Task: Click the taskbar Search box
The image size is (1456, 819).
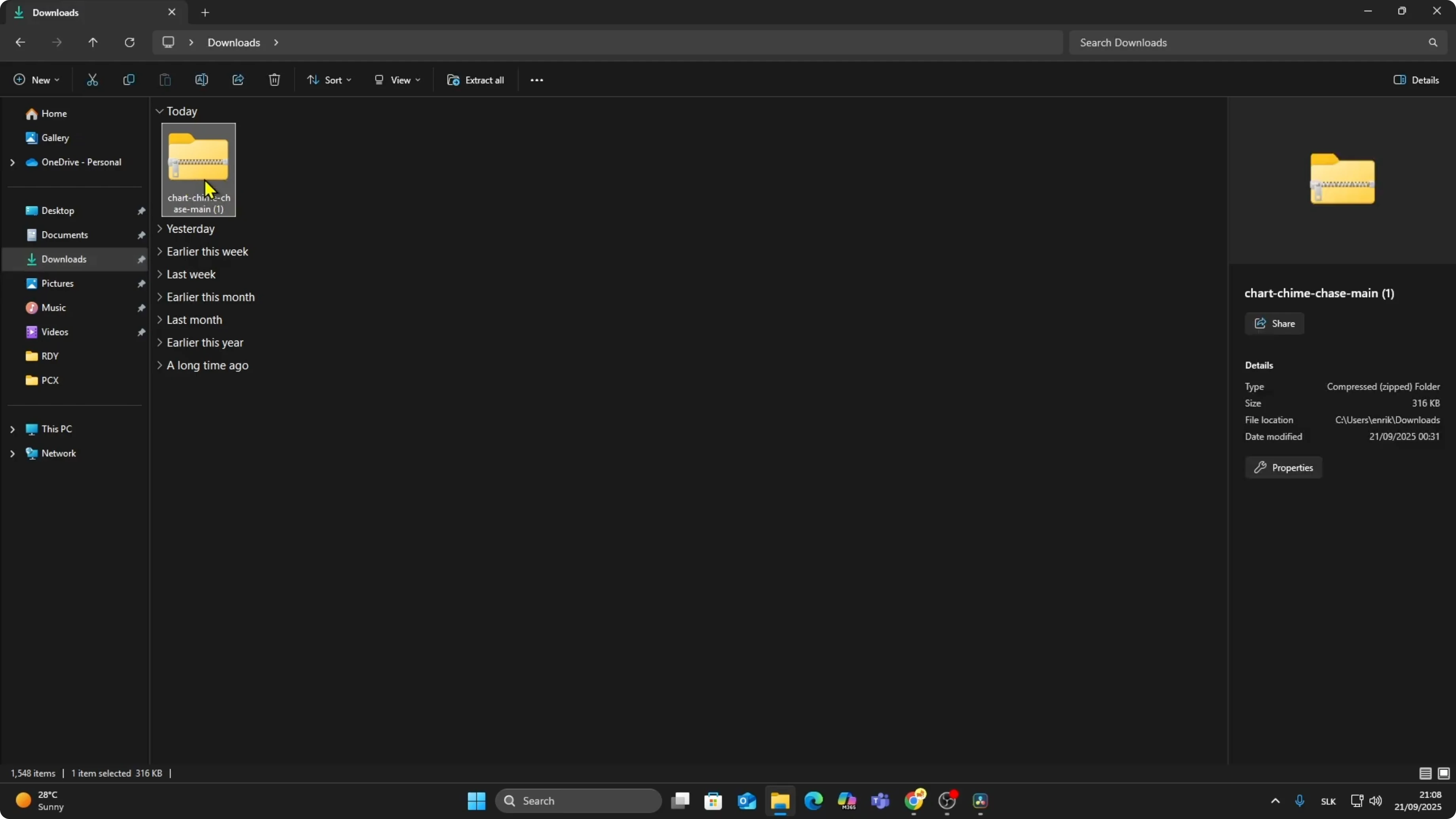Action: click(x=578, y=801)
